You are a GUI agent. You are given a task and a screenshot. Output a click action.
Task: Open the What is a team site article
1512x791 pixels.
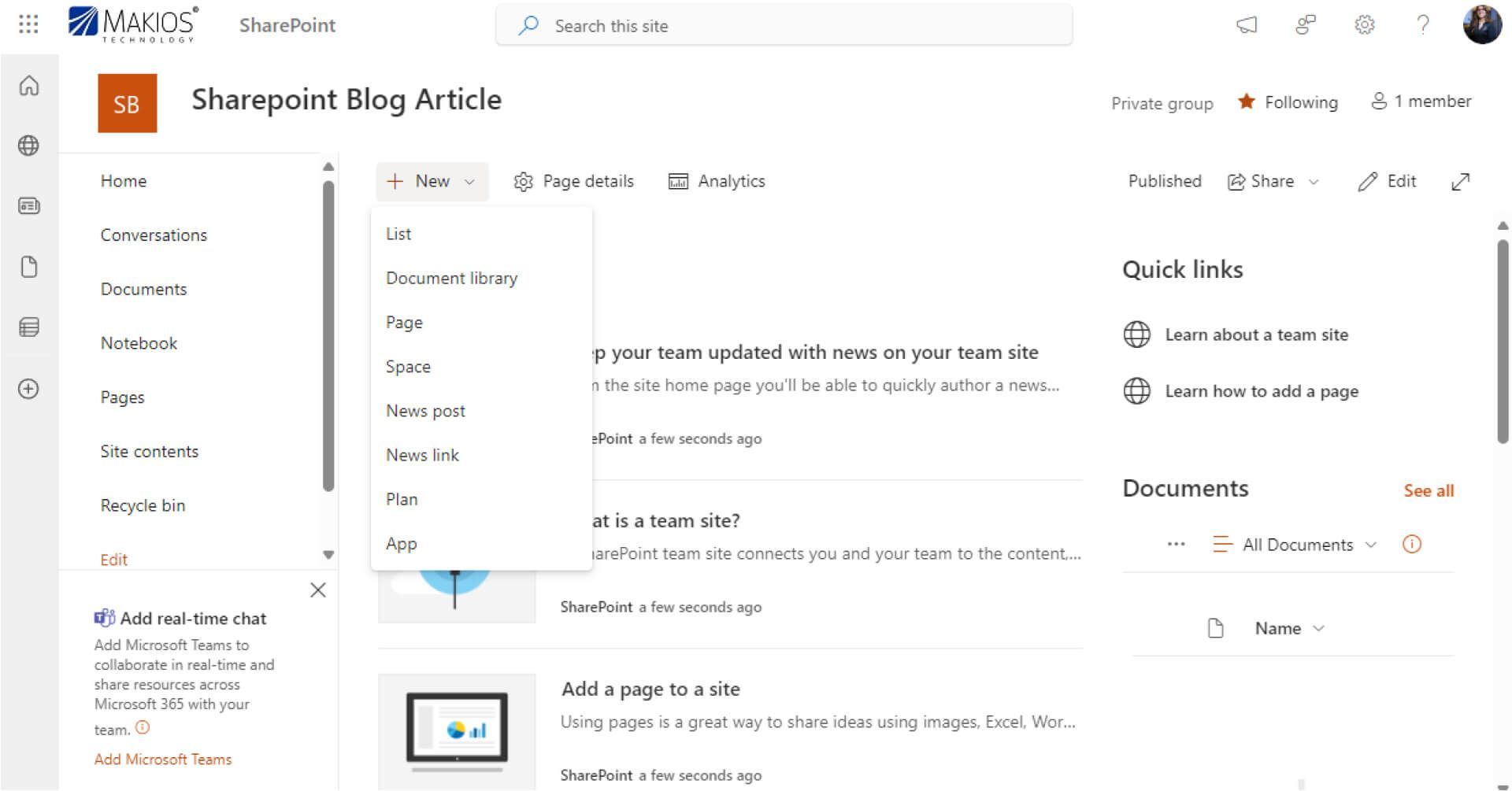(666, 521)
